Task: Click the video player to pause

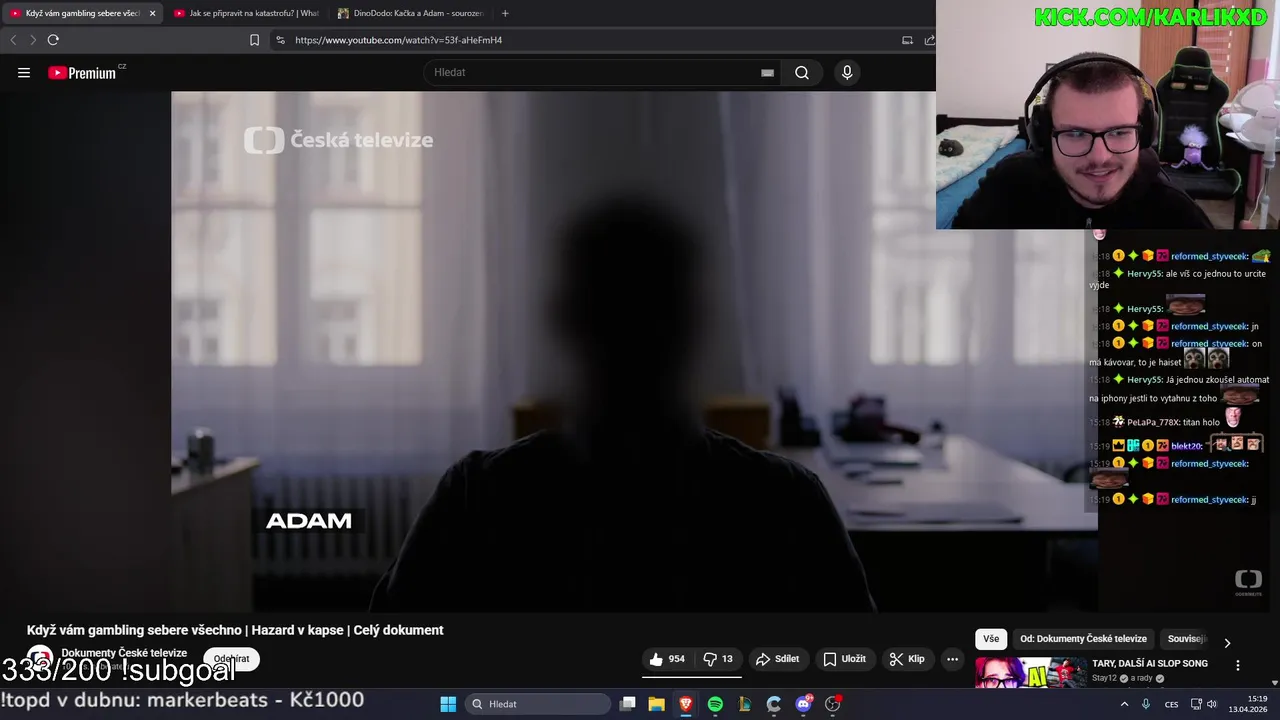Action: click(634, 351)
